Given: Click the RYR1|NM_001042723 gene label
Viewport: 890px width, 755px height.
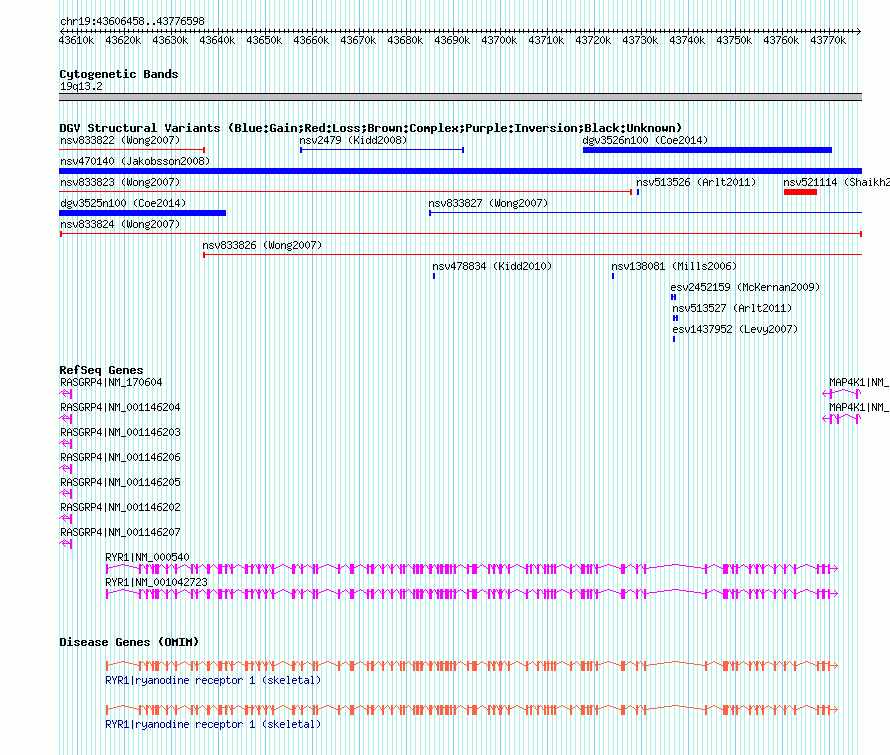Looking at the screenshot, I should (x=157, y=582).
